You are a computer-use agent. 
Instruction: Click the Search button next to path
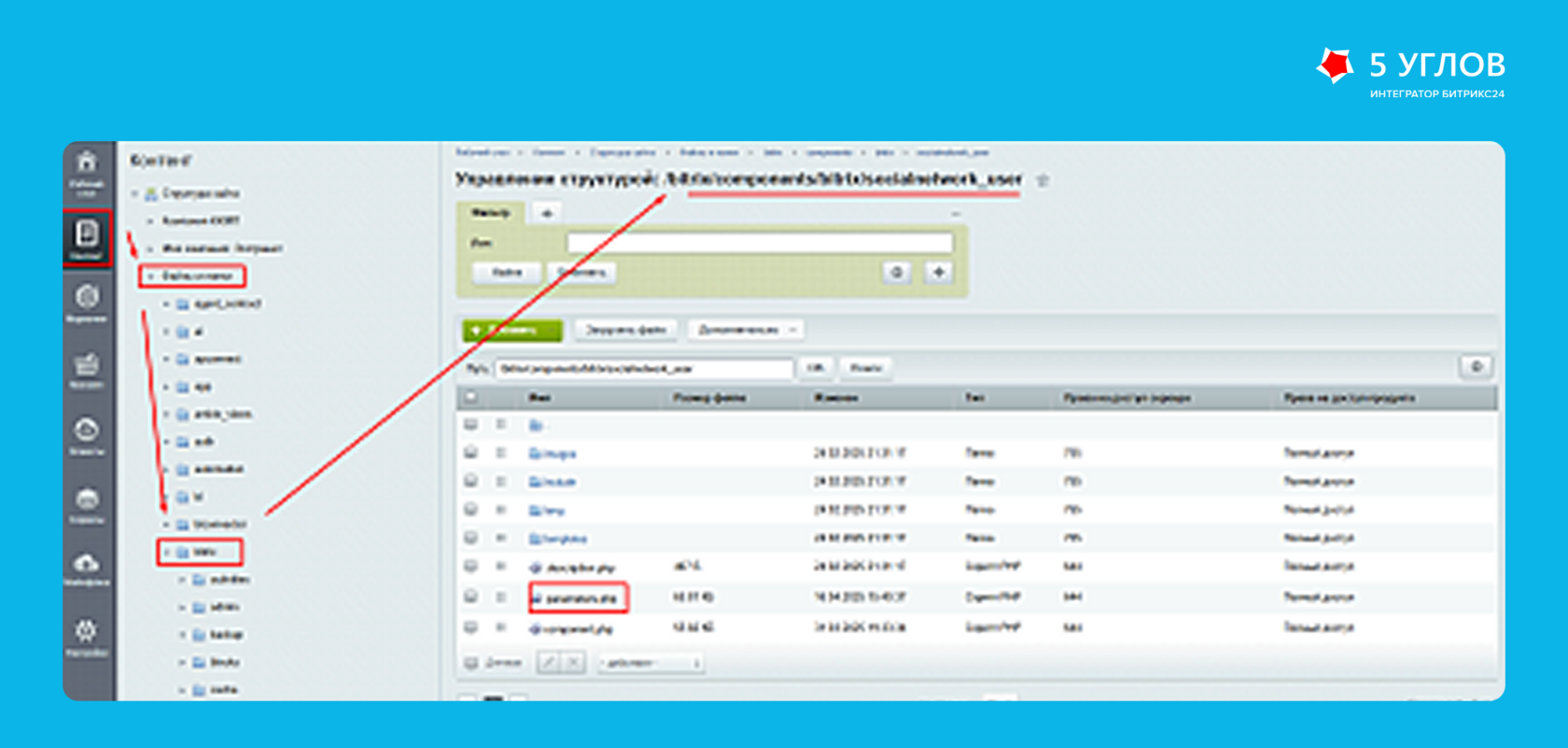(866, 368)
